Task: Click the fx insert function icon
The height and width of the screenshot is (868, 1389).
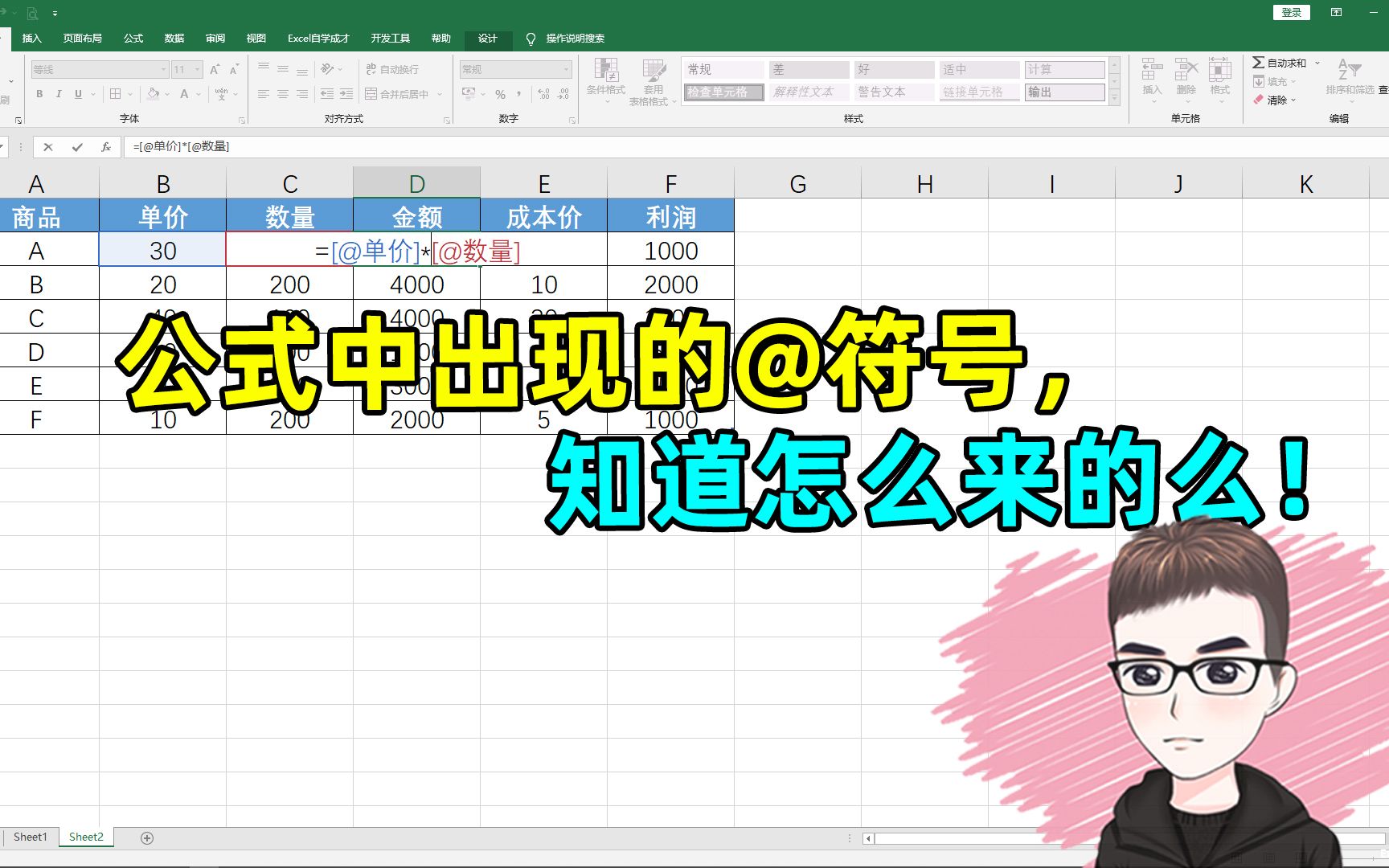Action: [106, 147]
